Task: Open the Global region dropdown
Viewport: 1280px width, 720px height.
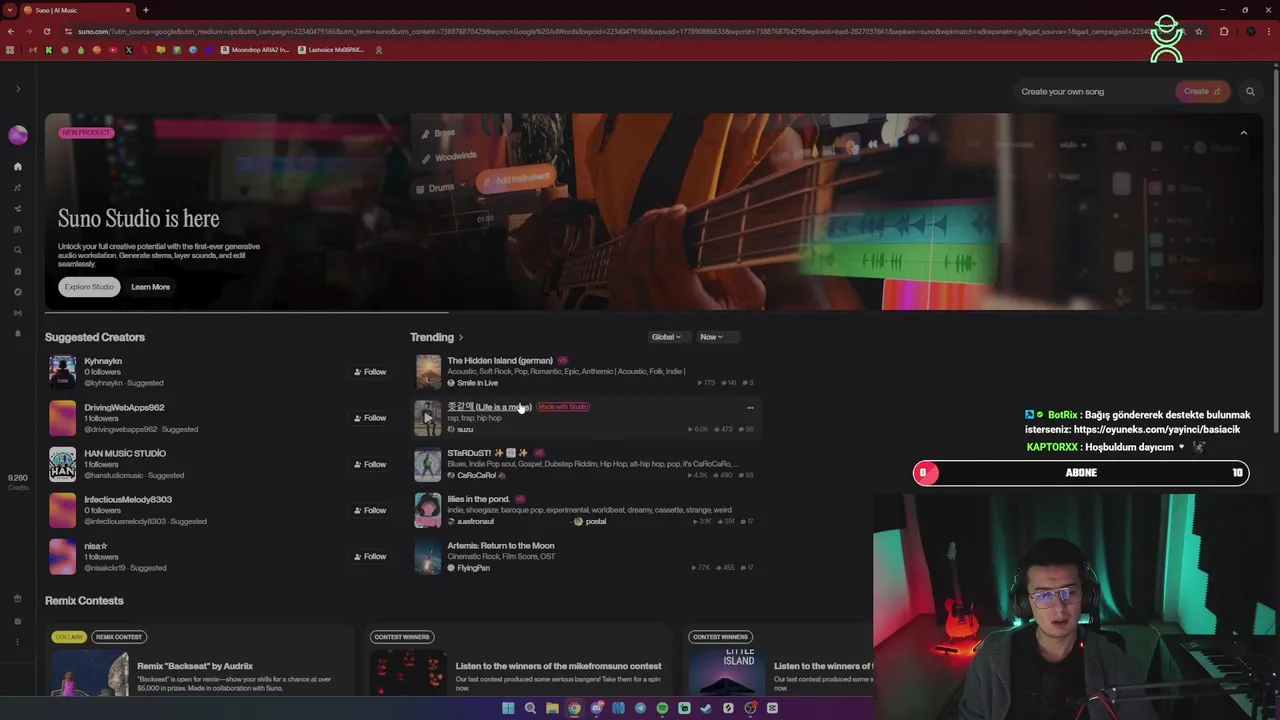Action: pyautogui.click(x=666, y=337)
